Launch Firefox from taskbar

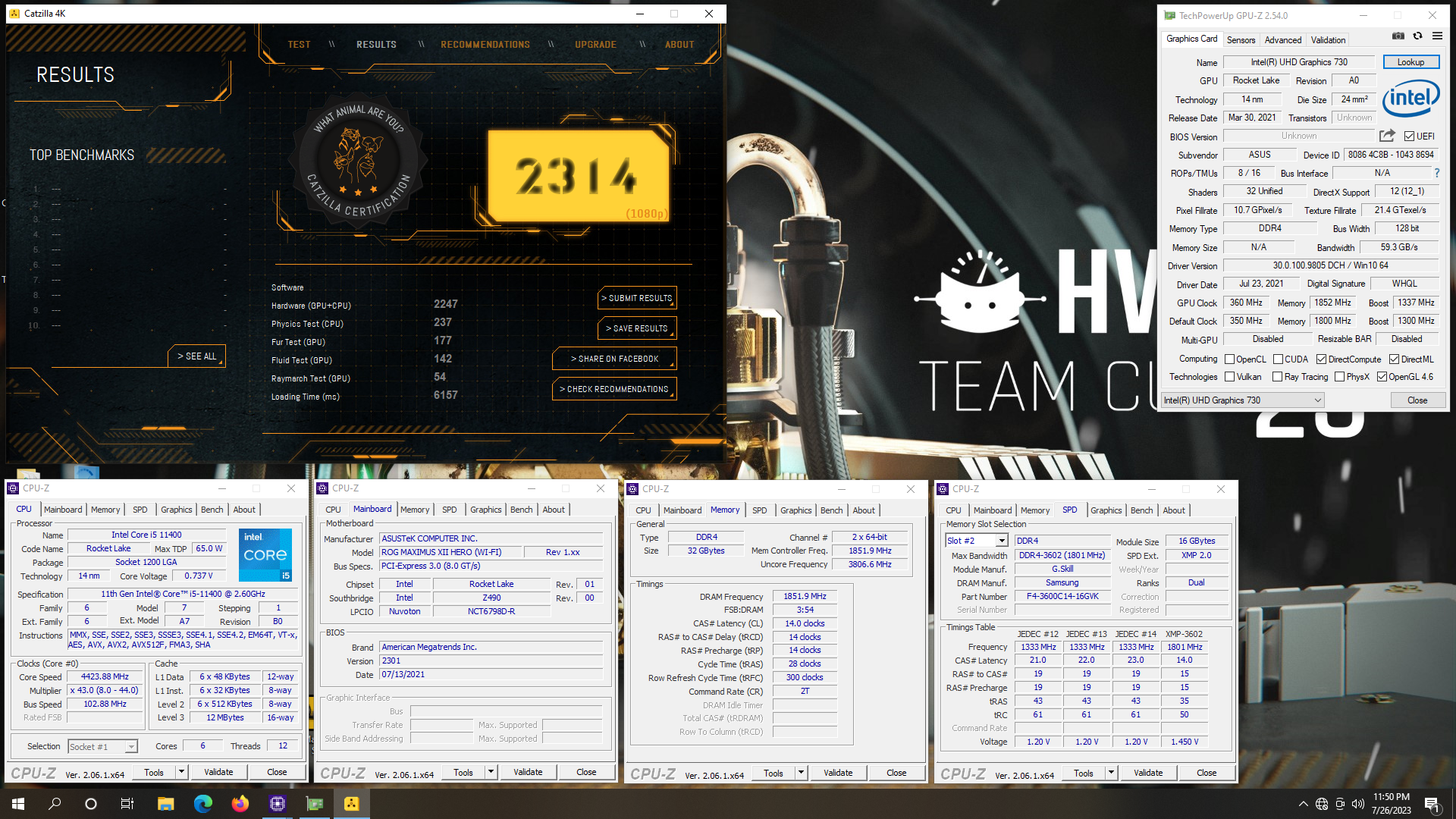point(240,804)
